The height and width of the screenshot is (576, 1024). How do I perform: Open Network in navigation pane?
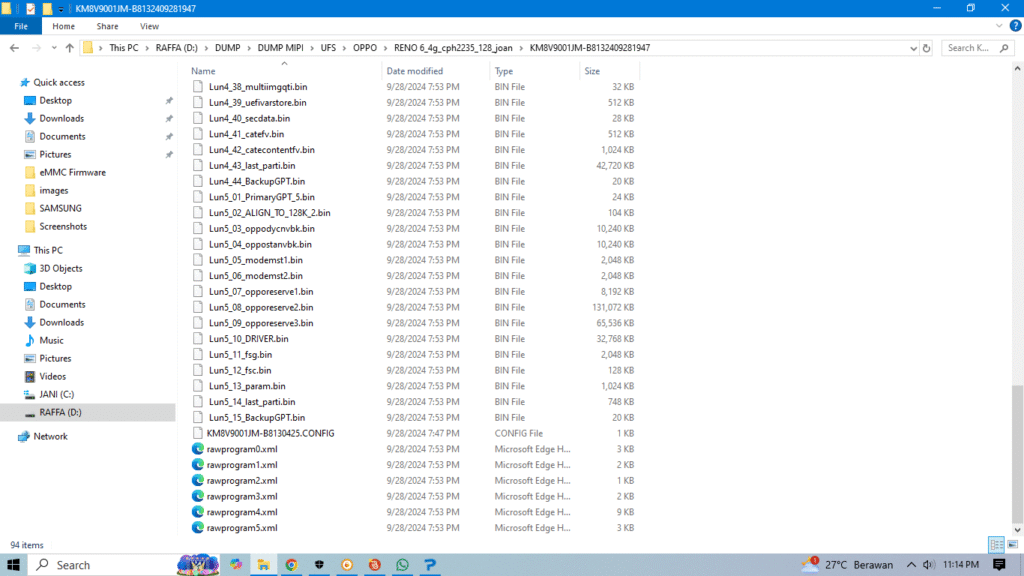[50, 436]
